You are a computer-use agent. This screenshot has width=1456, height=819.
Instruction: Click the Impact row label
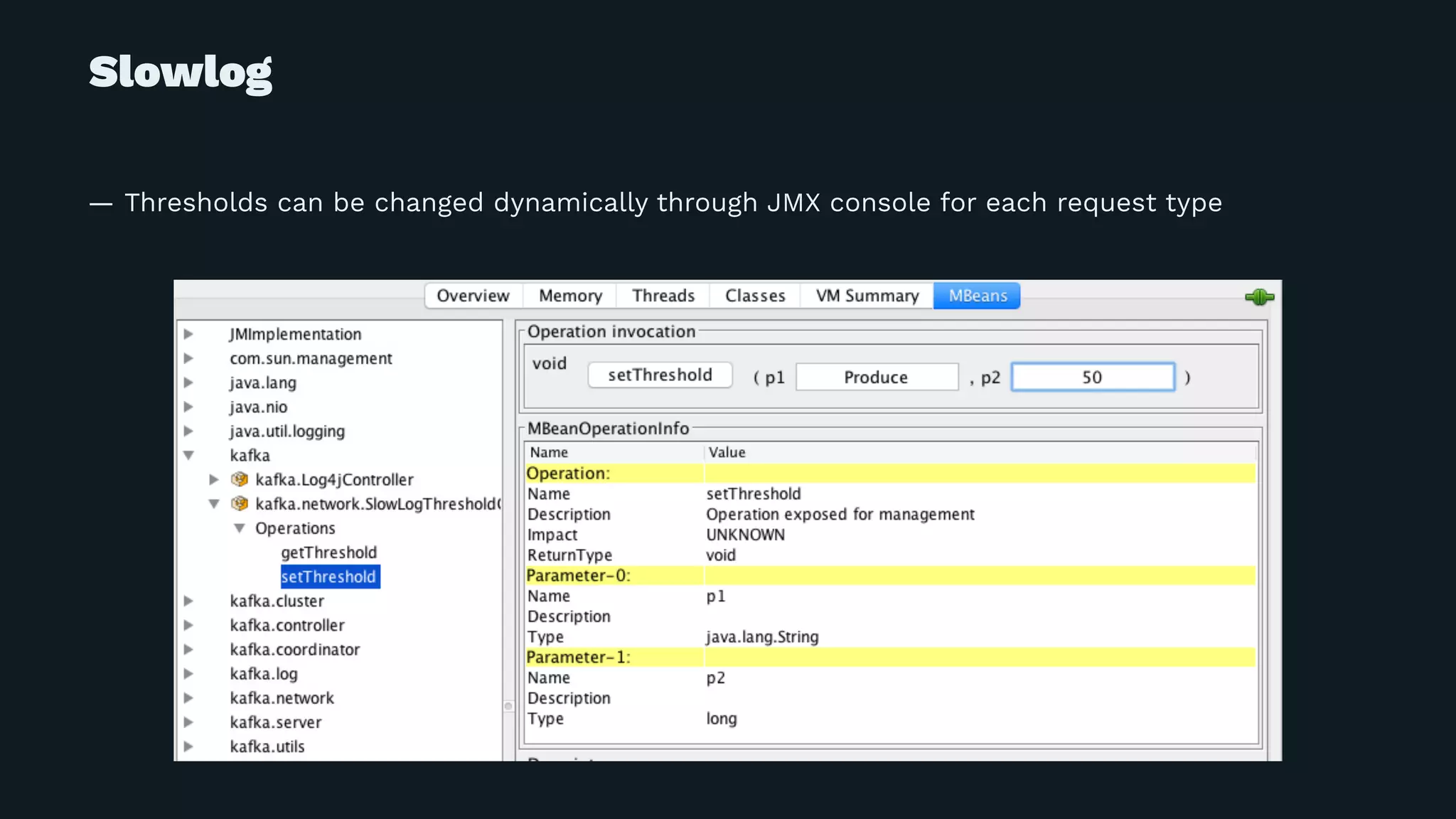(552, 535)
